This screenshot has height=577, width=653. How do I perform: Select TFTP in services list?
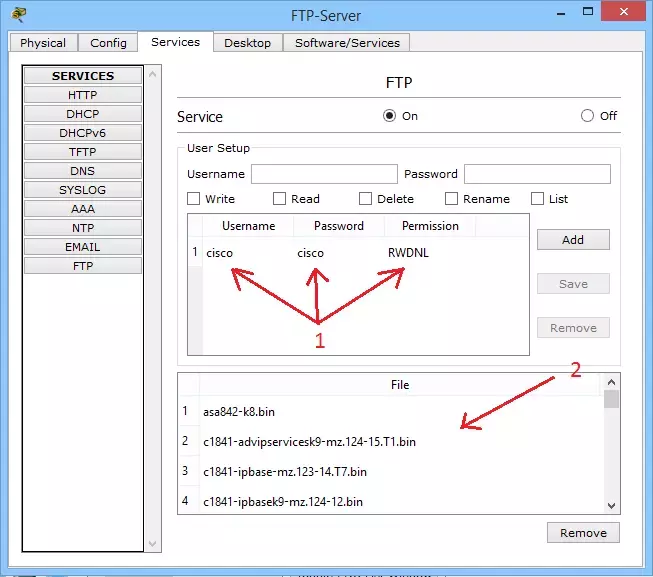click(83, 152)
